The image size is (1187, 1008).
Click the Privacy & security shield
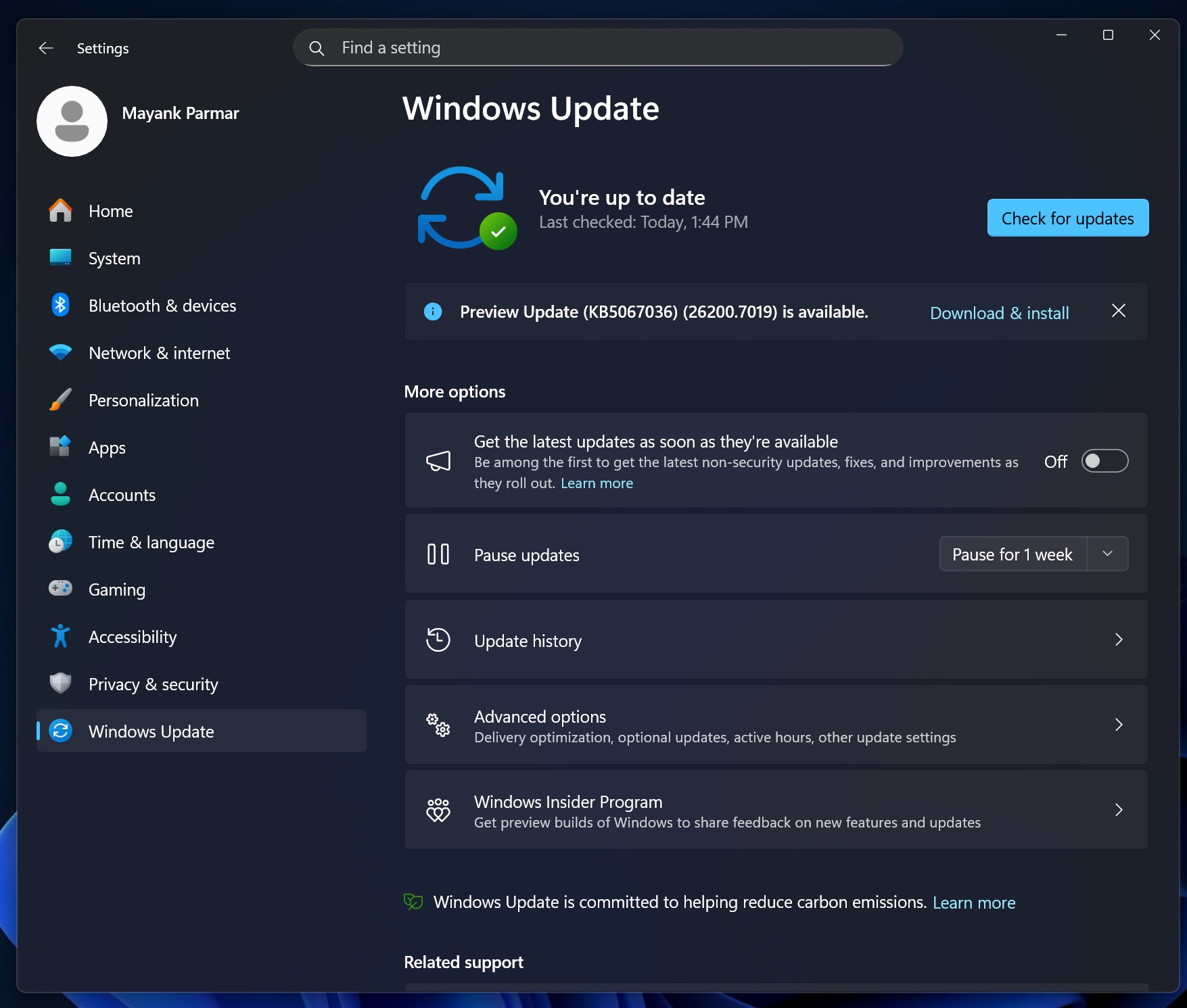60,683
